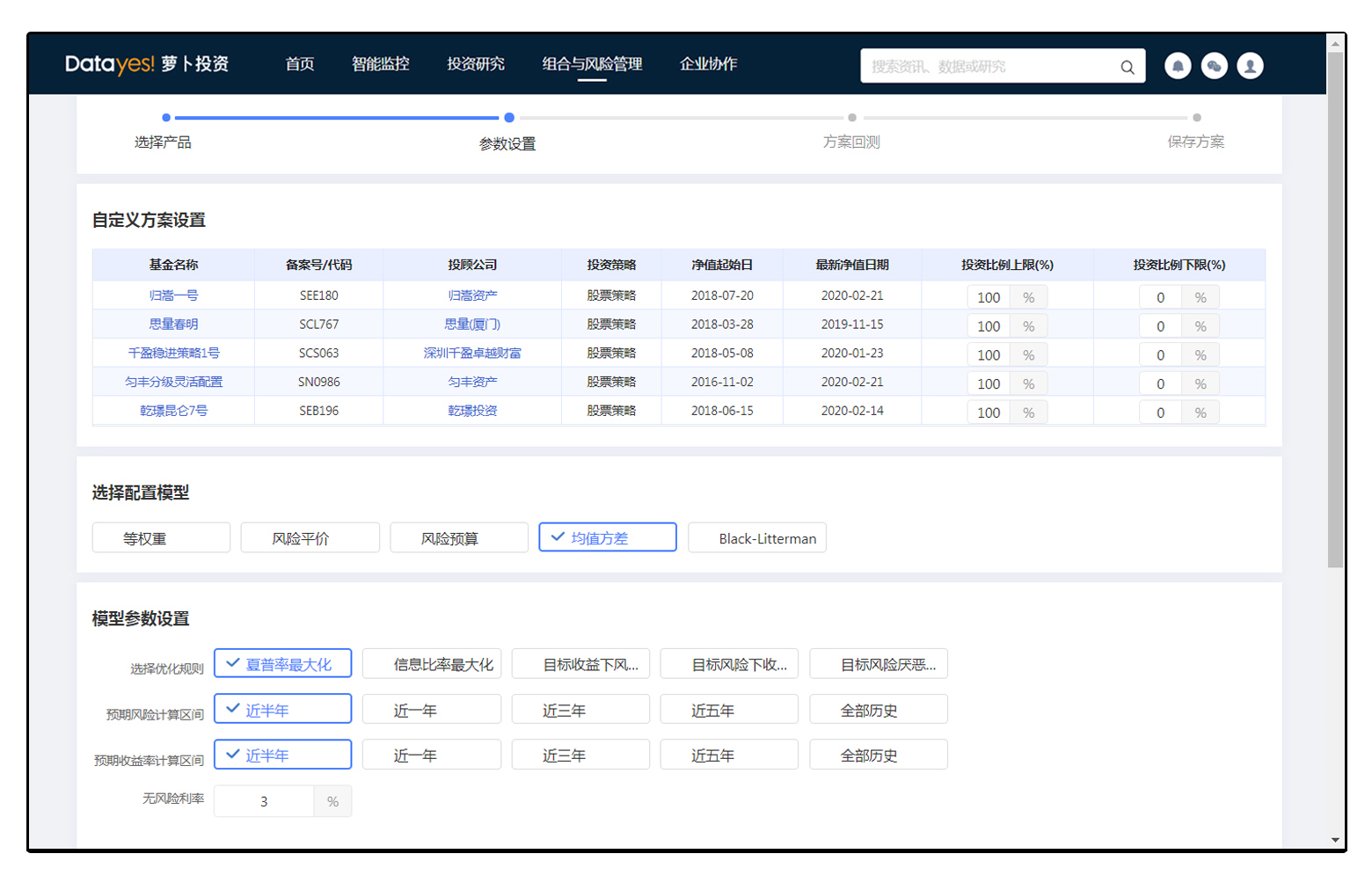This screenshot has width=1372, height=883.
Task: Open the 企业协作 navigation item
Action: coord(712,65)
